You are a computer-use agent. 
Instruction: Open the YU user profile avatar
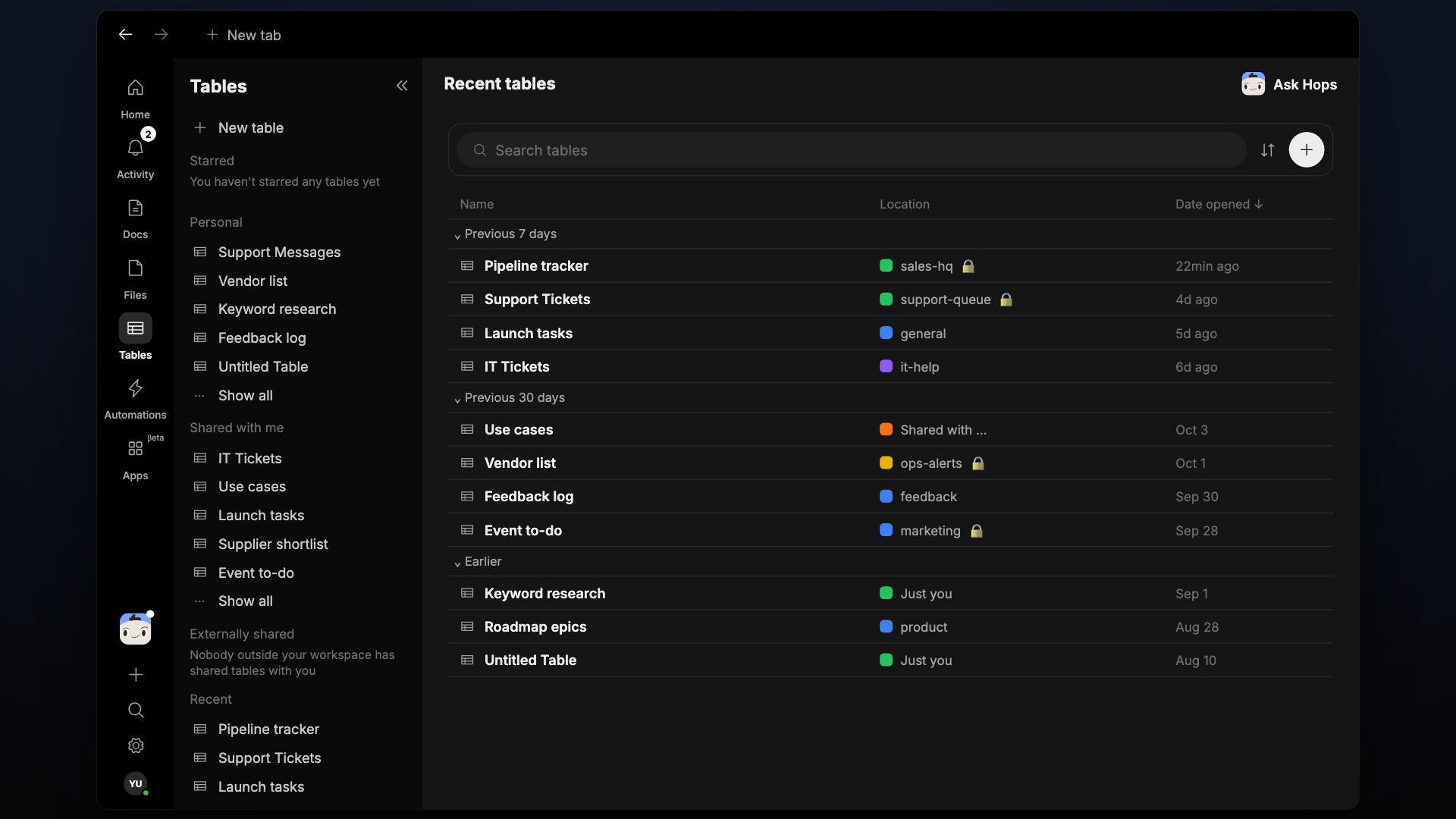(x=136, y=783)
